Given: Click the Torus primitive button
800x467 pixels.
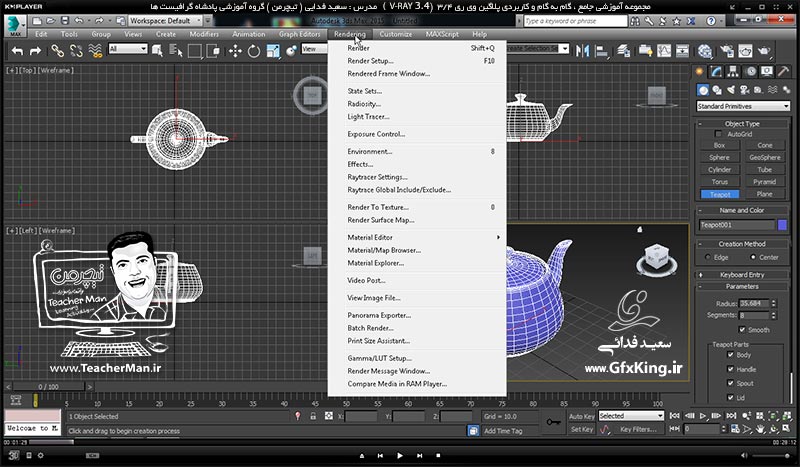Looking at the screenshot, I should coord(719,182).
